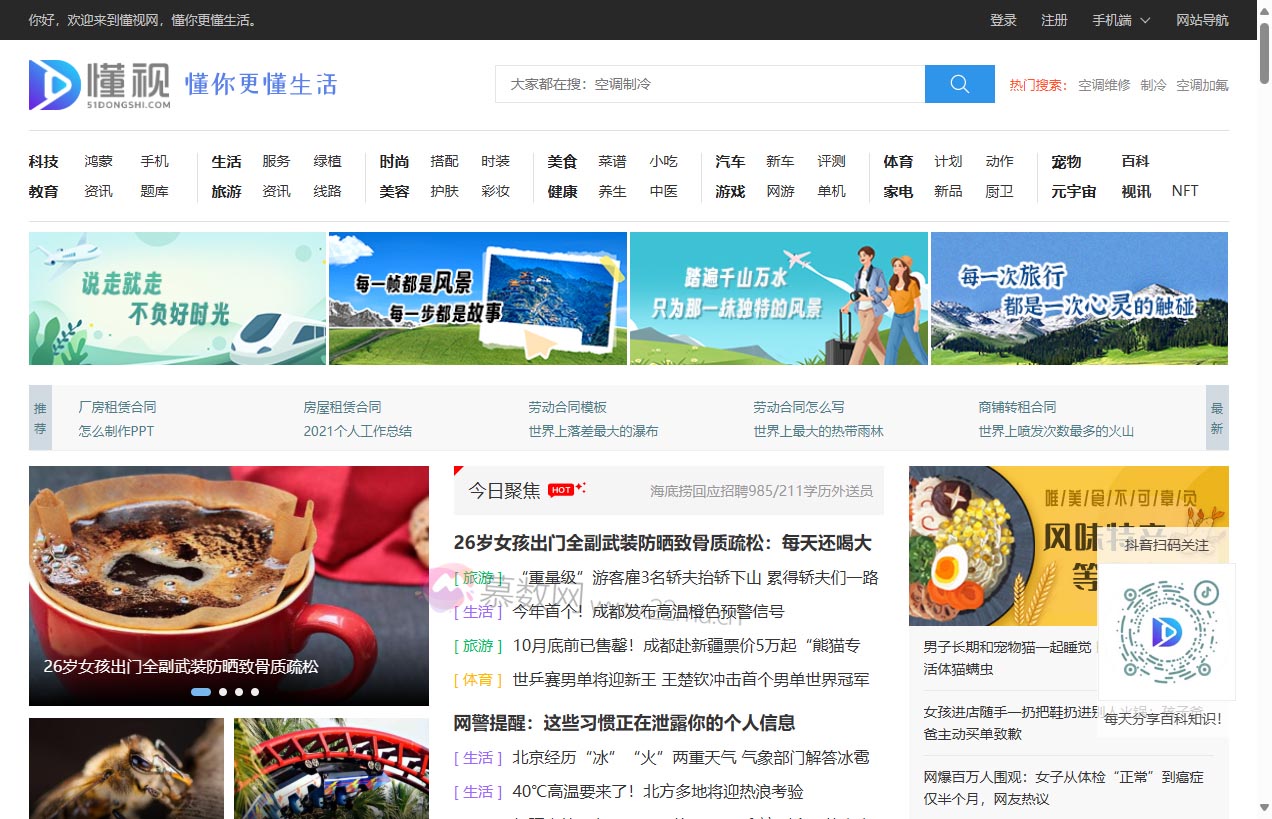
Task: Focus the search input field
Action: point(710,84)
